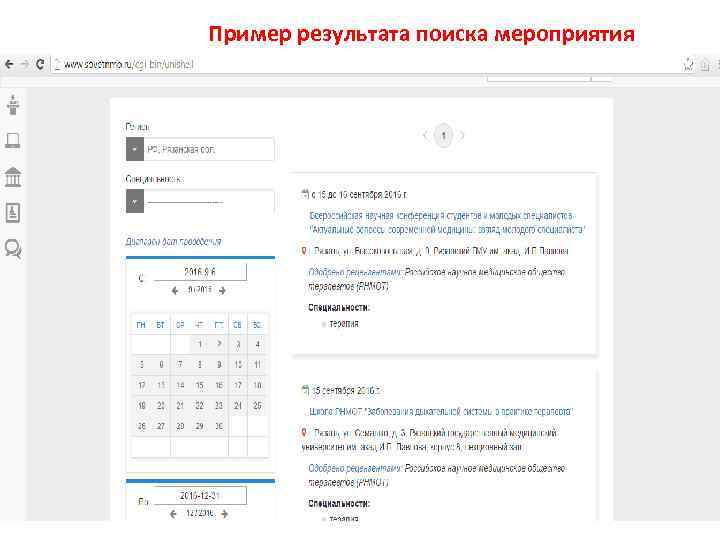Viewport: 720px width, 540px height.
Task: Go to previous month in the start calendar
Action: click(175, 291)
